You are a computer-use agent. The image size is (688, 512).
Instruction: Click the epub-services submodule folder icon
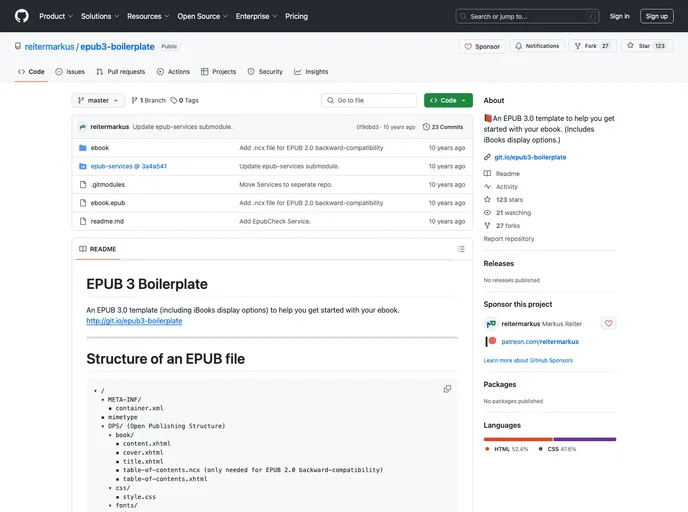point(82,166)
